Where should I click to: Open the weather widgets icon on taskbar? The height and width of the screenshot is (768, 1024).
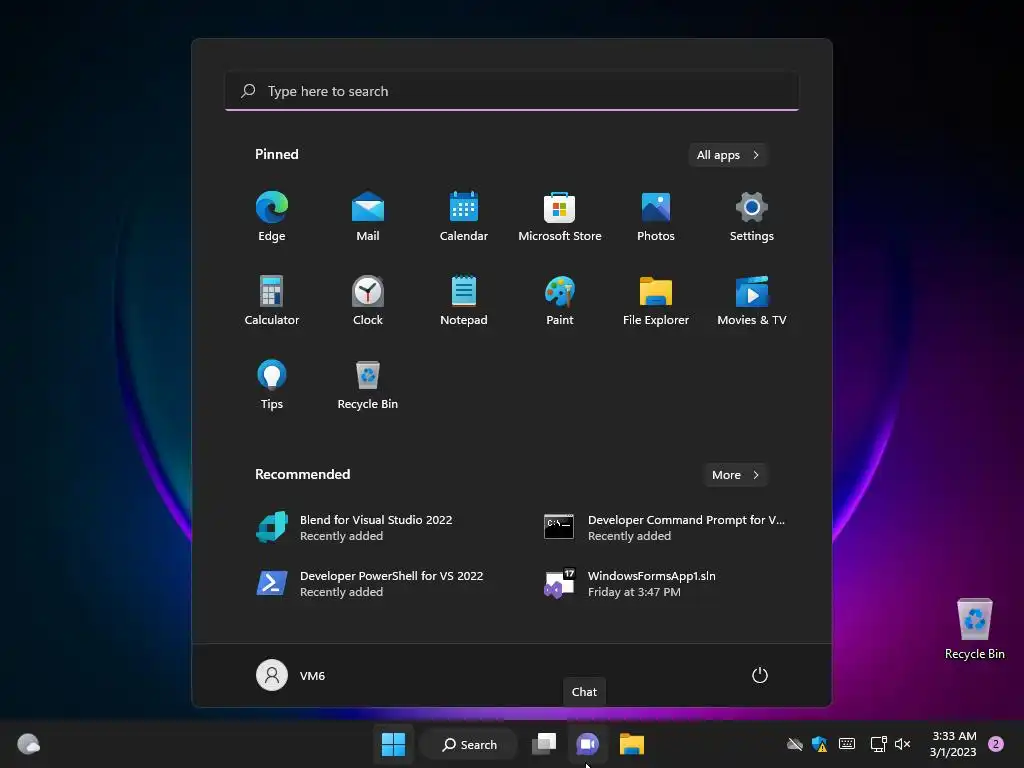tap(28, 744)
